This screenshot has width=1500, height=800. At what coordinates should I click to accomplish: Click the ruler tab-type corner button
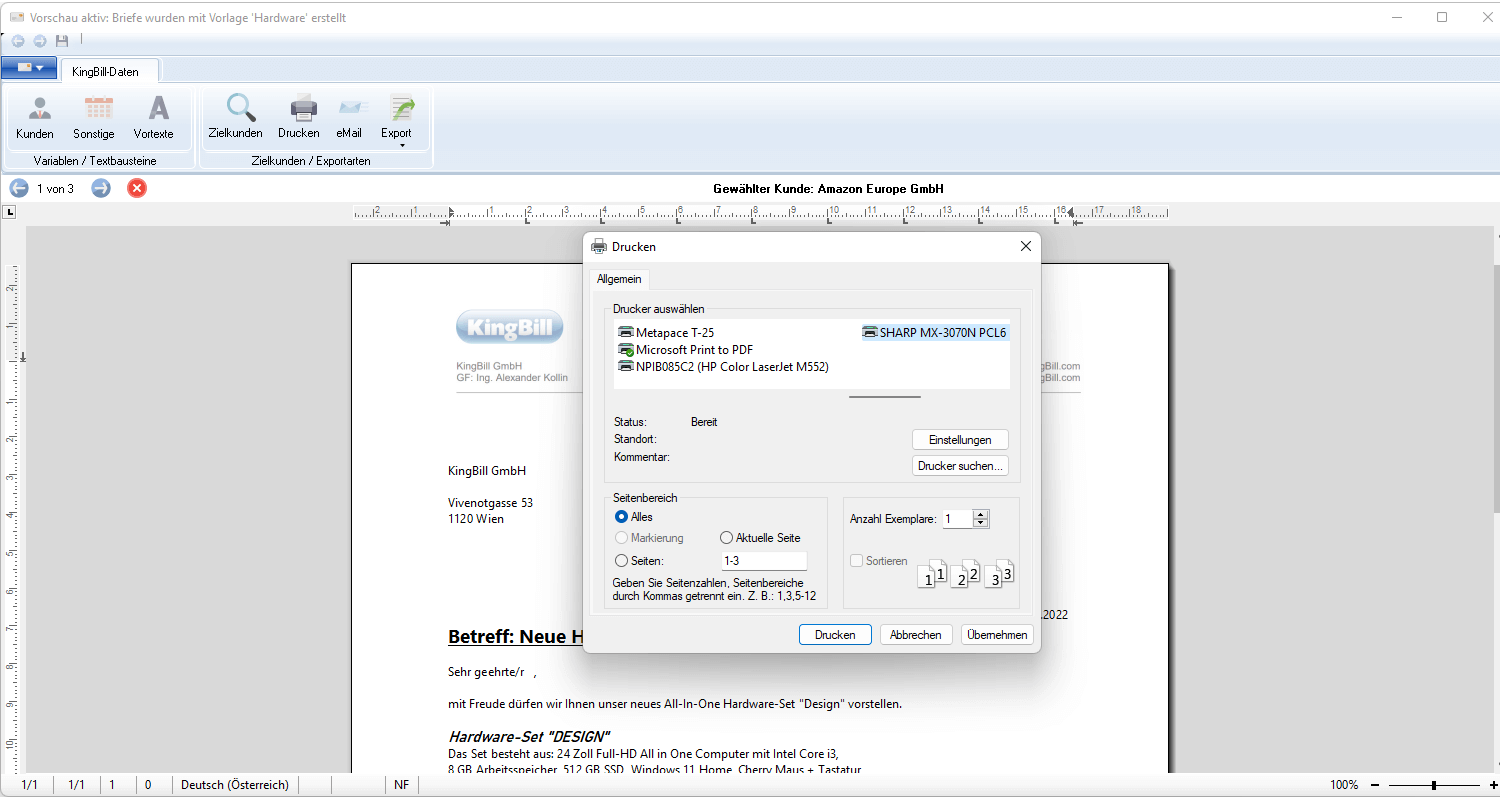[9, 212]
